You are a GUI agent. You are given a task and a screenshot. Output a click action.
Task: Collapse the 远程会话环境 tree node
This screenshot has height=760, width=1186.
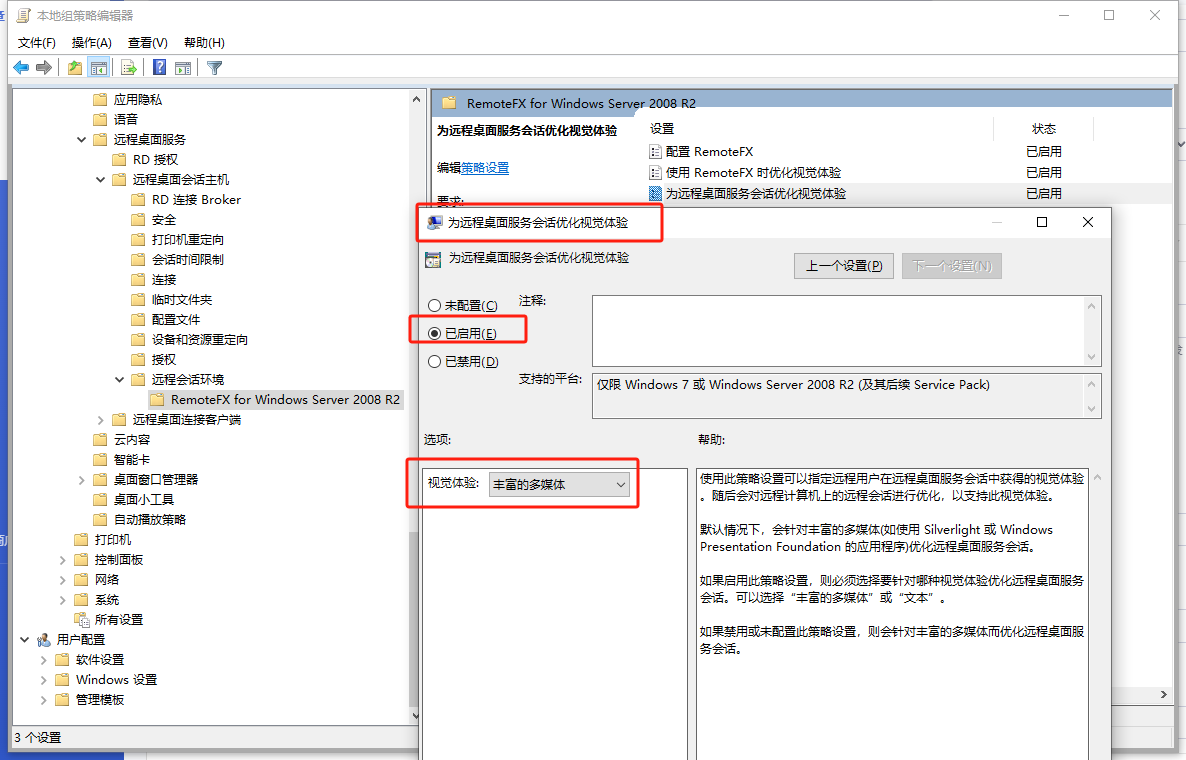click(120, 380)
